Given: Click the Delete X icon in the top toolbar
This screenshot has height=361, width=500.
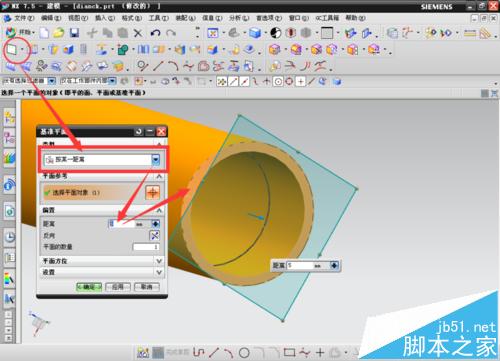Looking at the screenshot, I should [138, 33].
